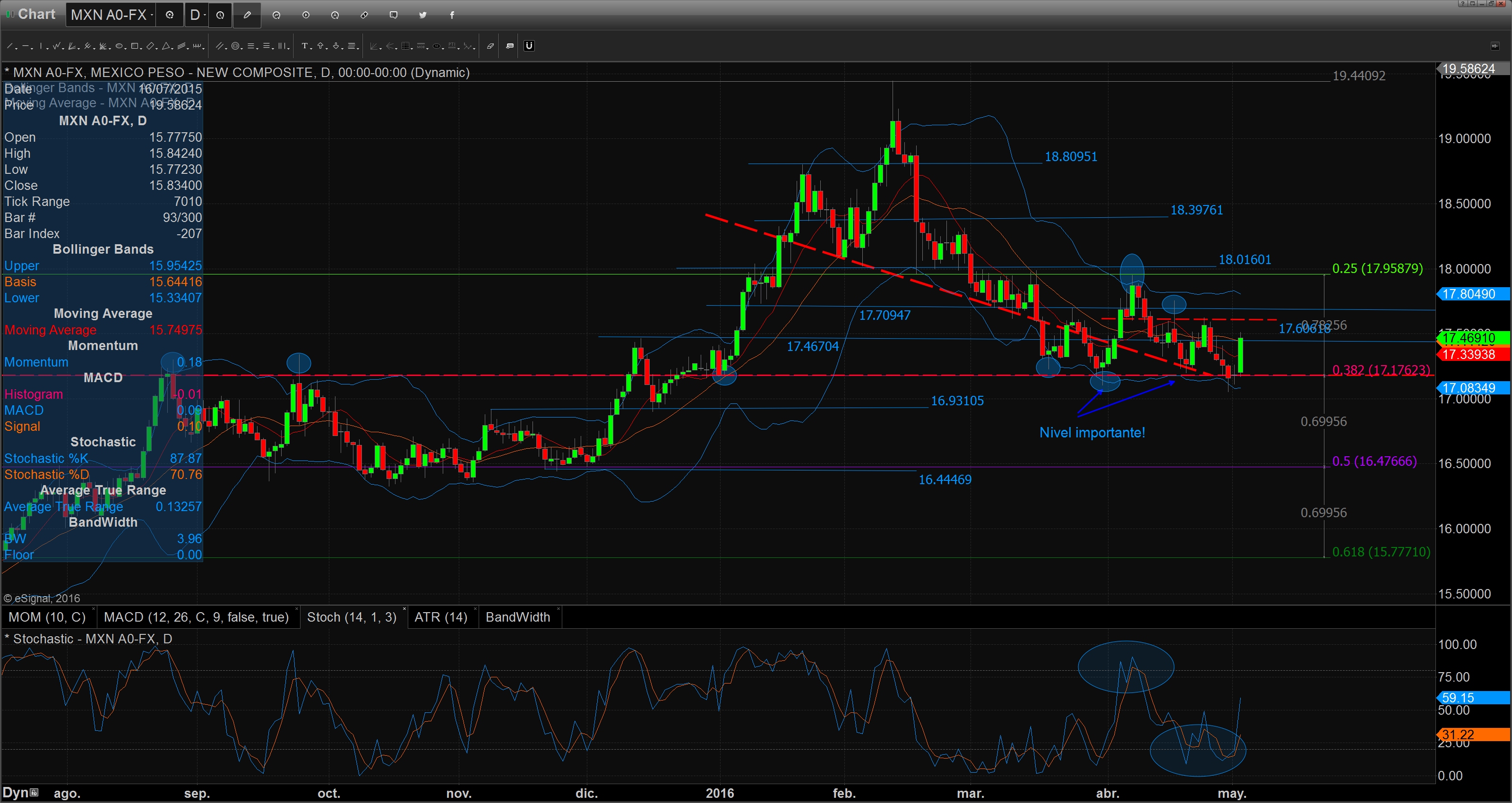This screenshot has height=803, width=1512.
Task: Share chart via Facebook icon
Action: tap(452, 15)
